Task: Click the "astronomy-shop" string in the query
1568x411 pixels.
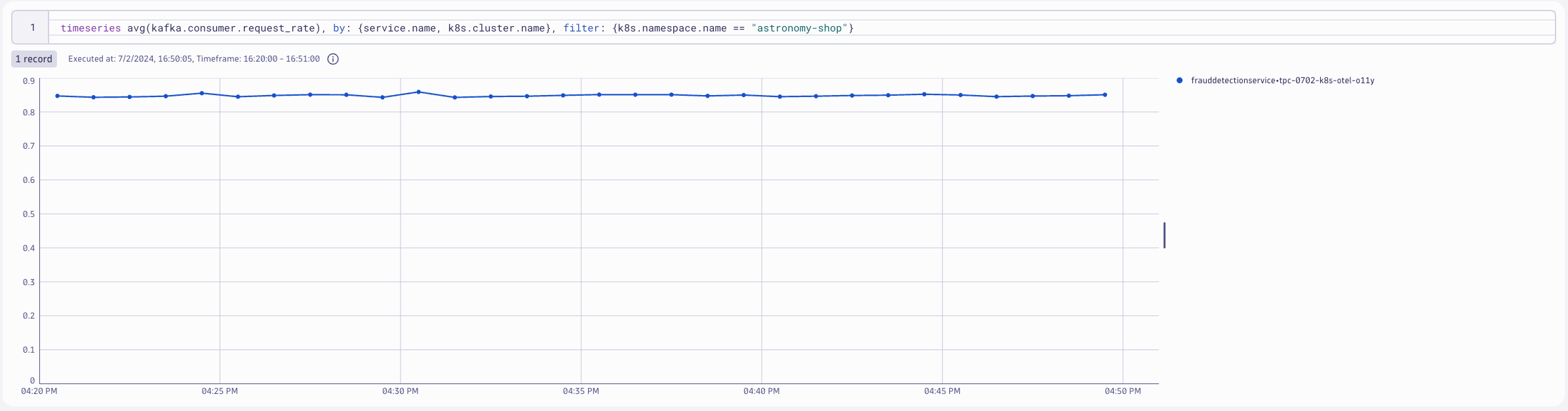Action: (800, 28)
